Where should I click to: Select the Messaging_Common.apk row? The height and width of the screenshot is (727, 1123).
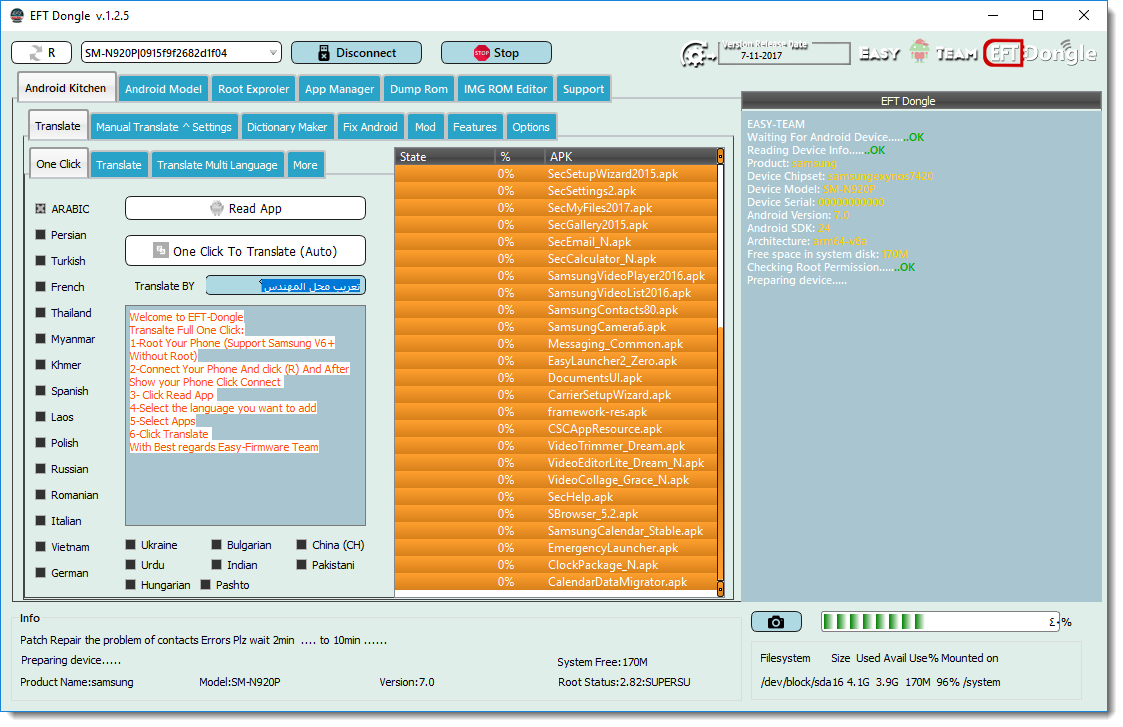pyautogui.click(x=556, y=344)
